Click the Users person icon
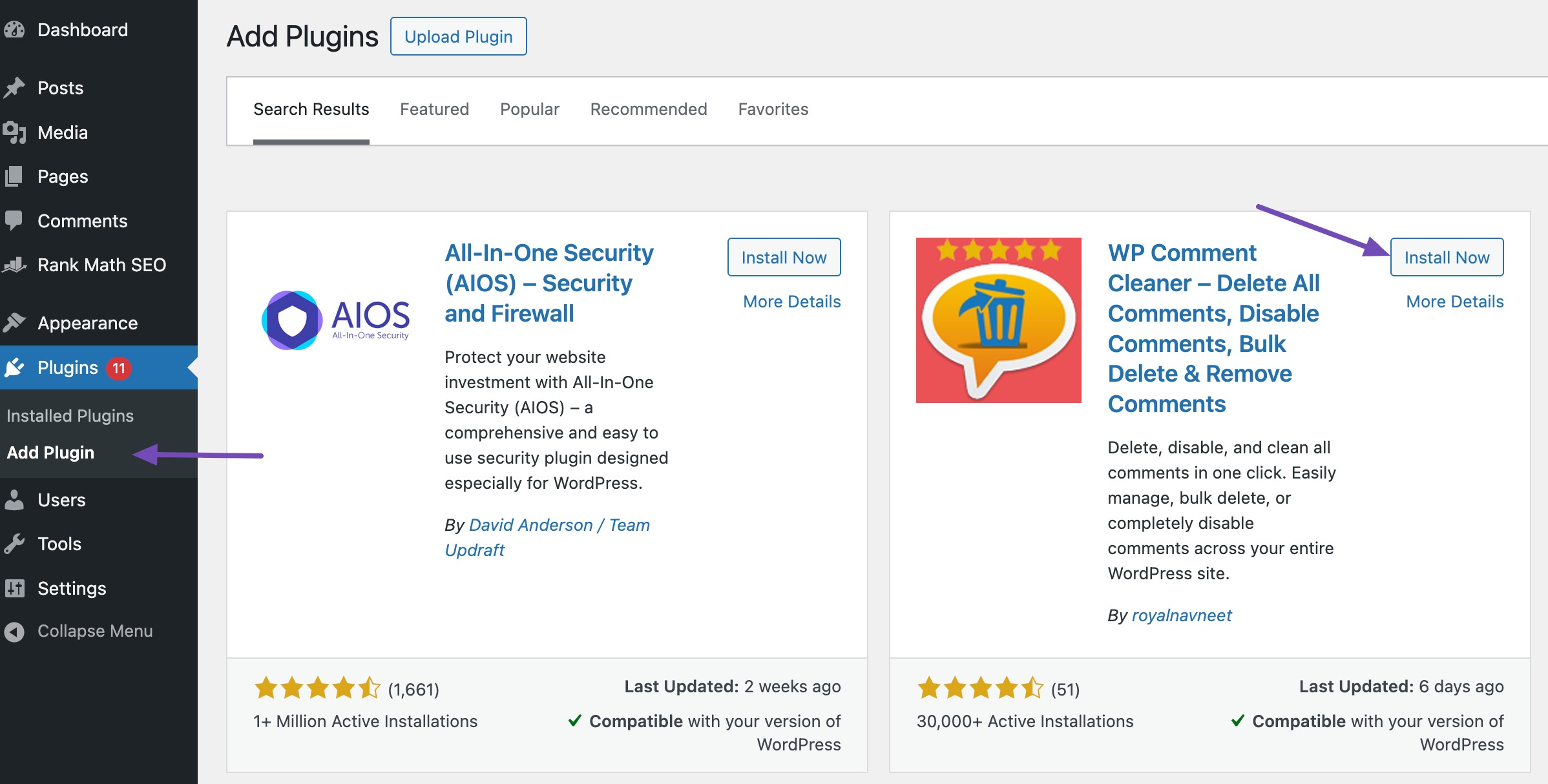This screenshot has width=1548, height=784. [x=14, y=500]
